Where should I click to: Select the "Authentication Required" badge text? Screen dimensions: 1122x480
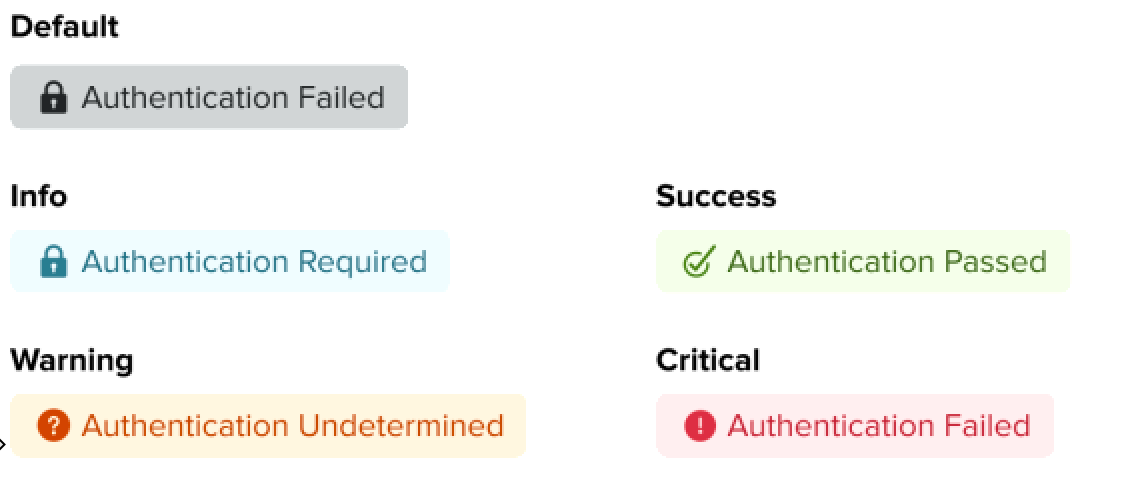click(254, 262)
